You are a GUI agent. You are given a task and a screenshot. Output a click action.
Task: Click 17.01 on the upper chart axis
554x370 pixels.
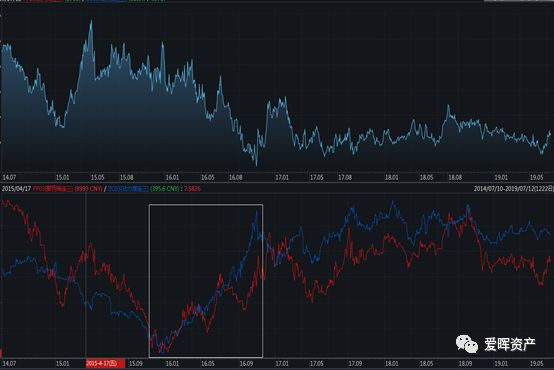point(282,177)
